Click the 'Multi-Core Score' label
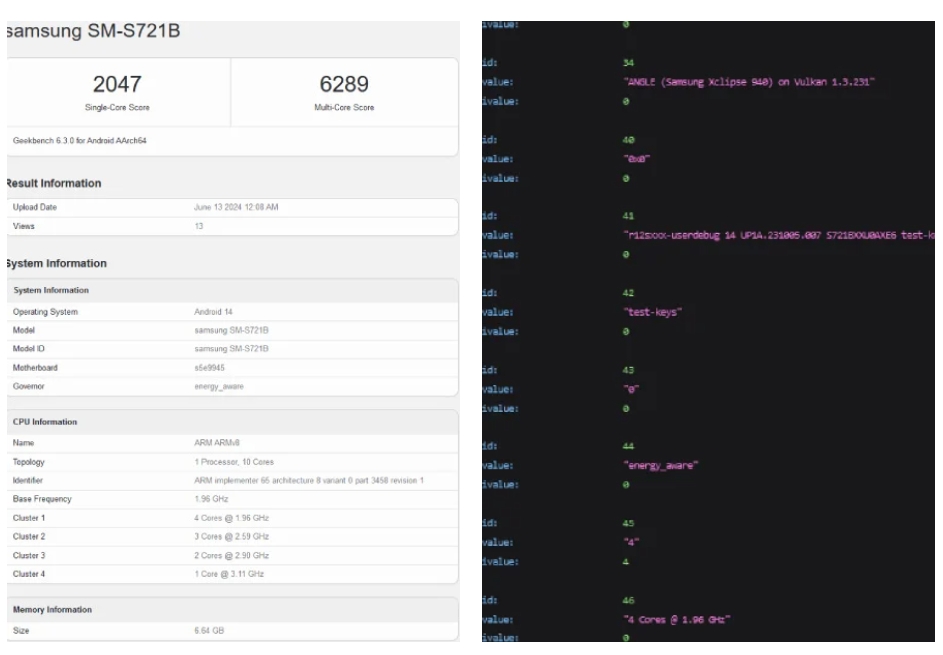Viewport: 943px width, 655px height. 344,108
